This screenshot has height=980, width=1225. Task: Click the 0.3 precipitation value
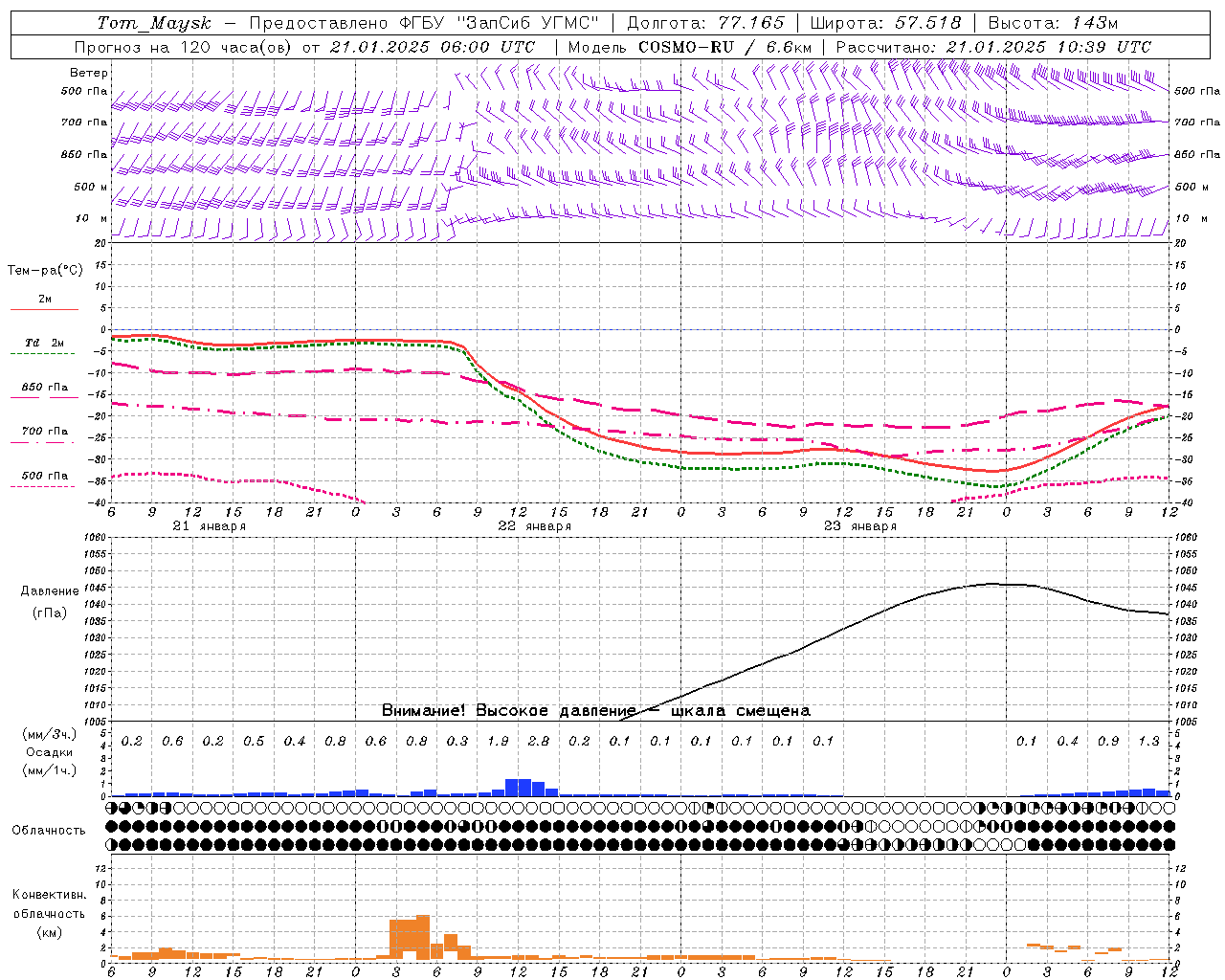(457, 741)
